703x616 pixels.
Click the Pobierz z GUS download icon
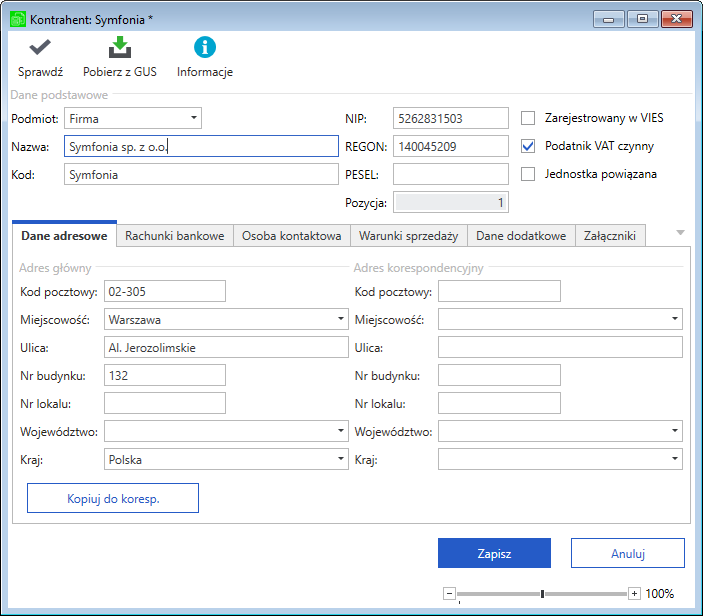point(120,47)
